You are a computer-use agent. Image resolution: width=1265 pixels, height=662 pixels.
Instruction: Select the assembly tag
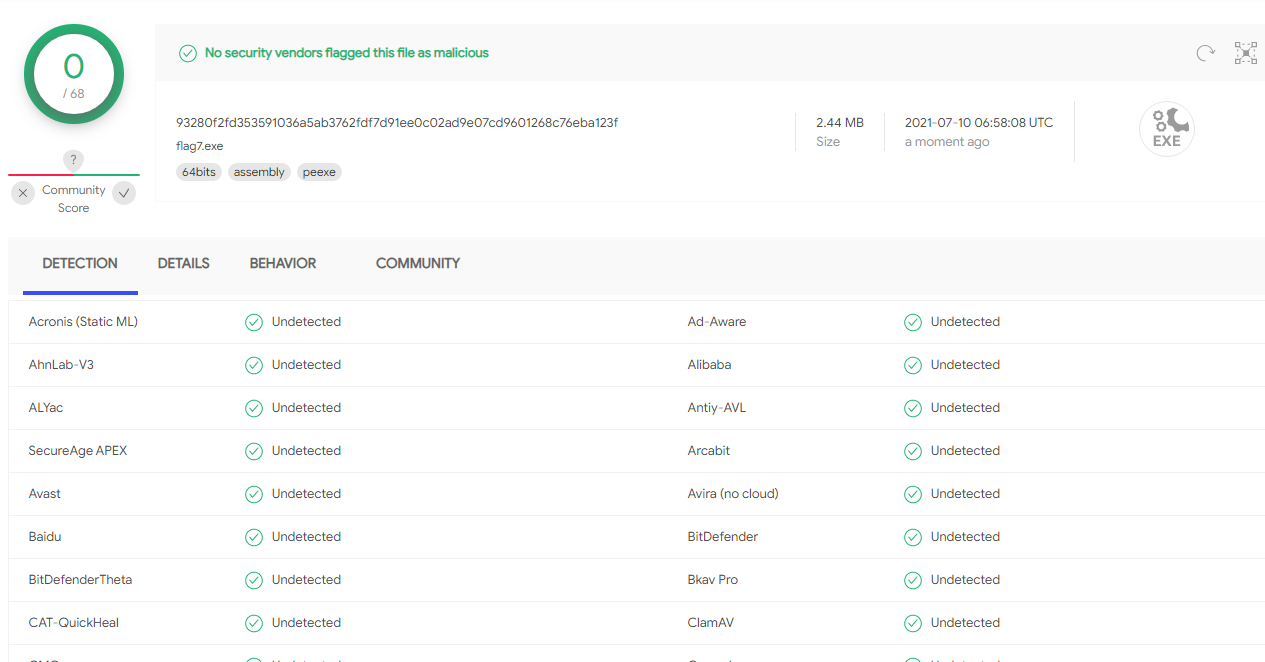point(259,172)
